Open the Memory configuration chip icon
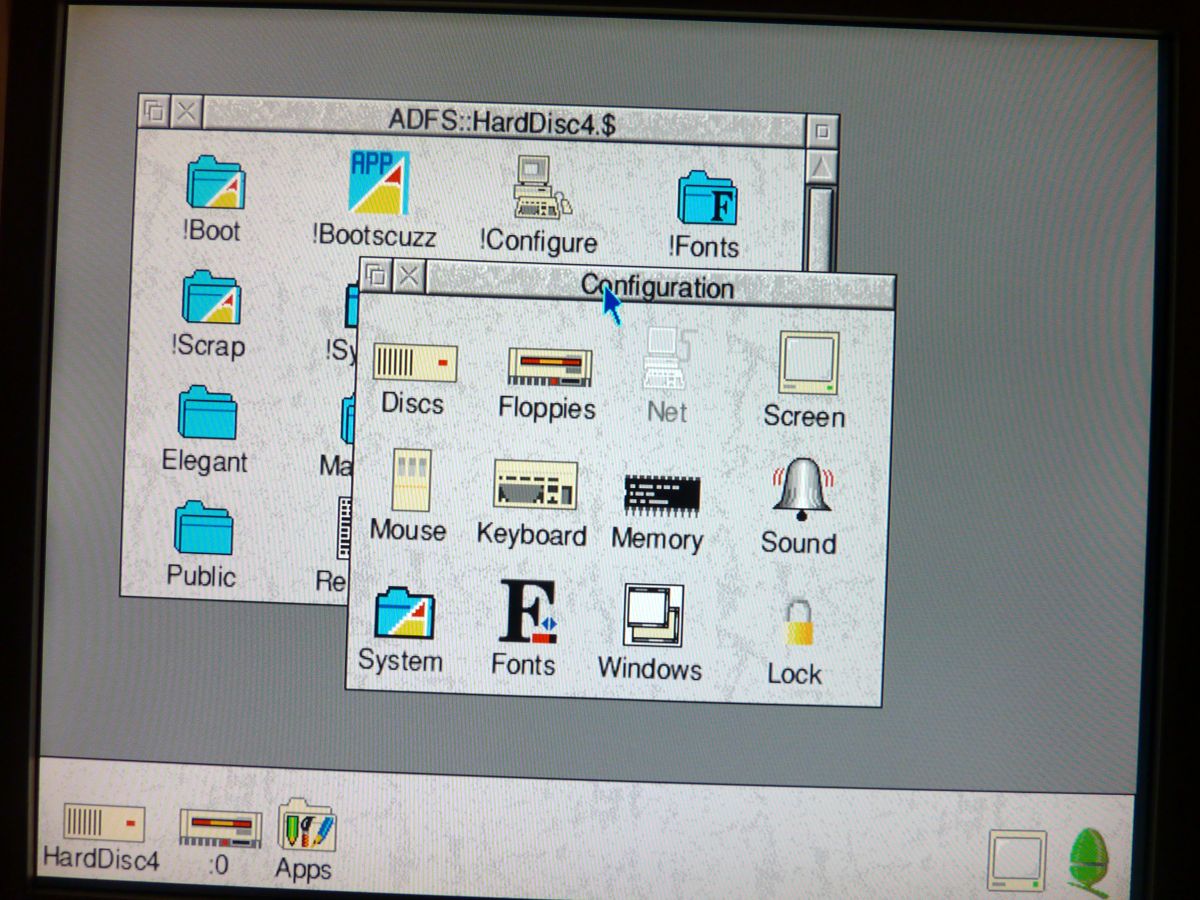The height and width of the screenshot is (900, 1200). tap(661, 495)
